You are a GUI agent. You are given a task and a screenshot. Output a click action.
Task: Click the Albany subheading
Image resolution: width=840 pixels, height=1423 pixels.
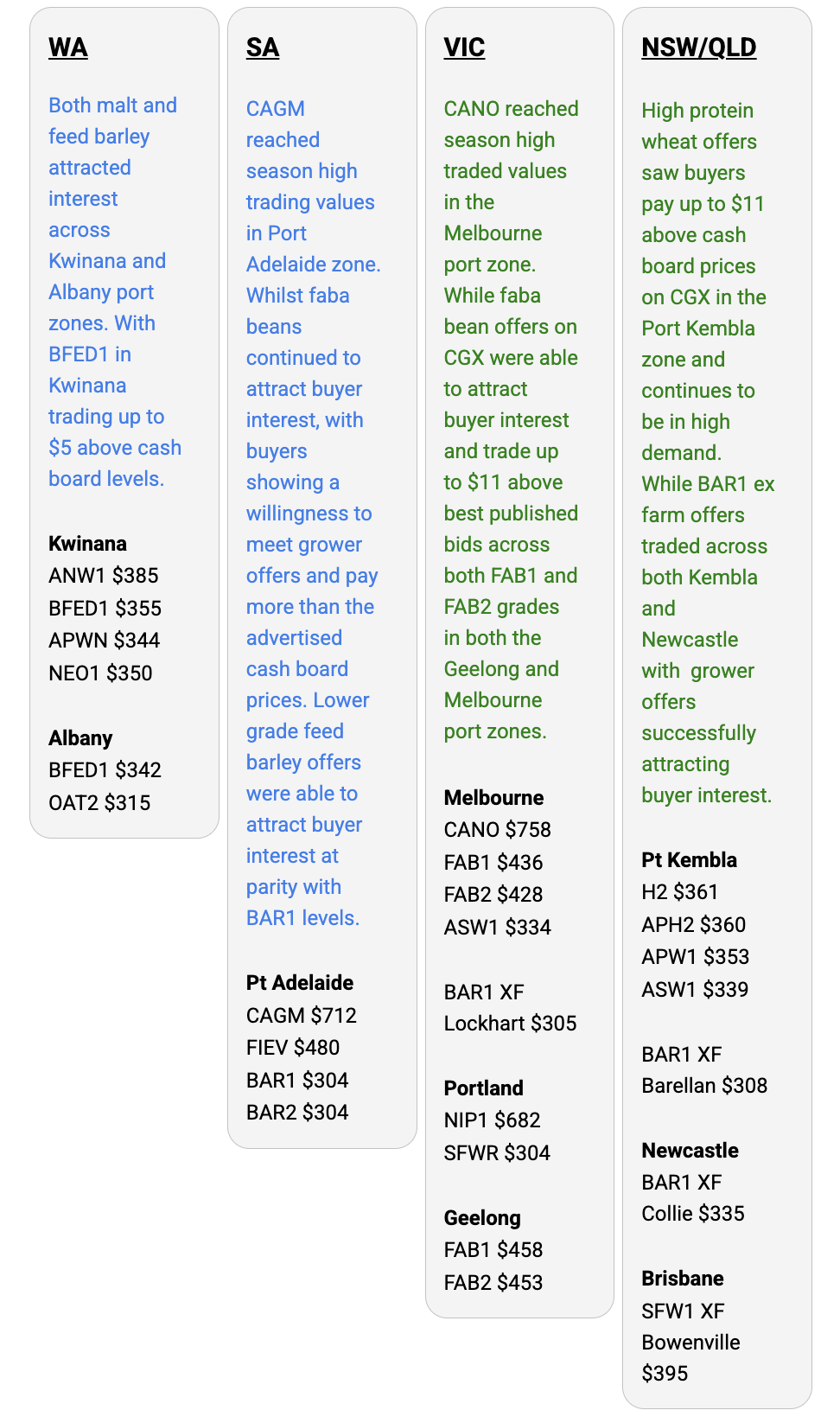pos(80,738)
